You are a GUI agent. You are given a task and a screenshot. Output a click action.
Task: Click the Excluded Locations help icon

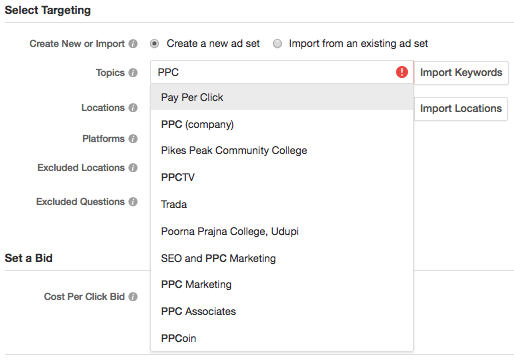[x=133, y=168]
